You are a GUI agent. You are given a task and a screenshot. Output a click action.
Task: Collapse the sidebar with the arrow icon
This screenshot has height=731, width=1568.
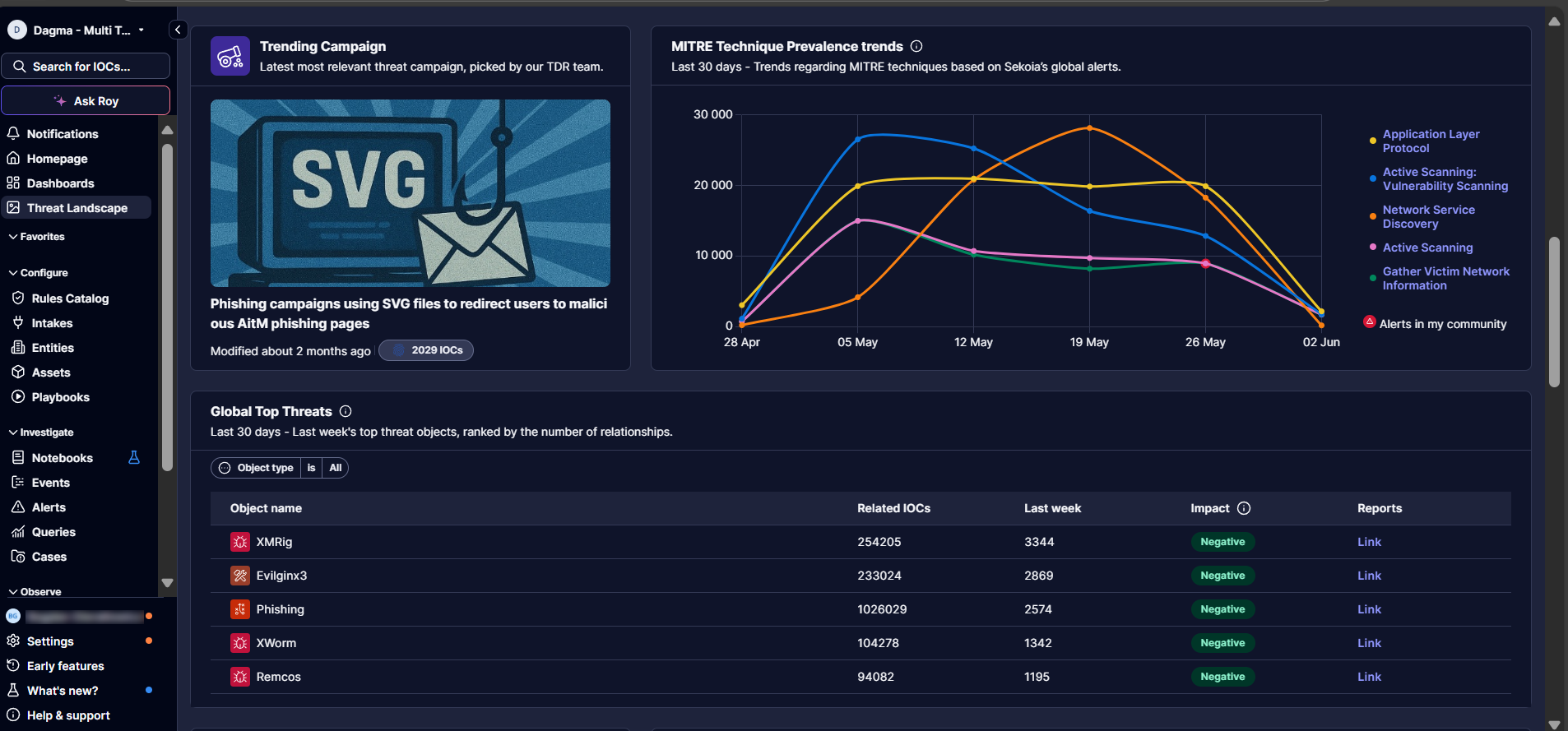pos(178,30)
